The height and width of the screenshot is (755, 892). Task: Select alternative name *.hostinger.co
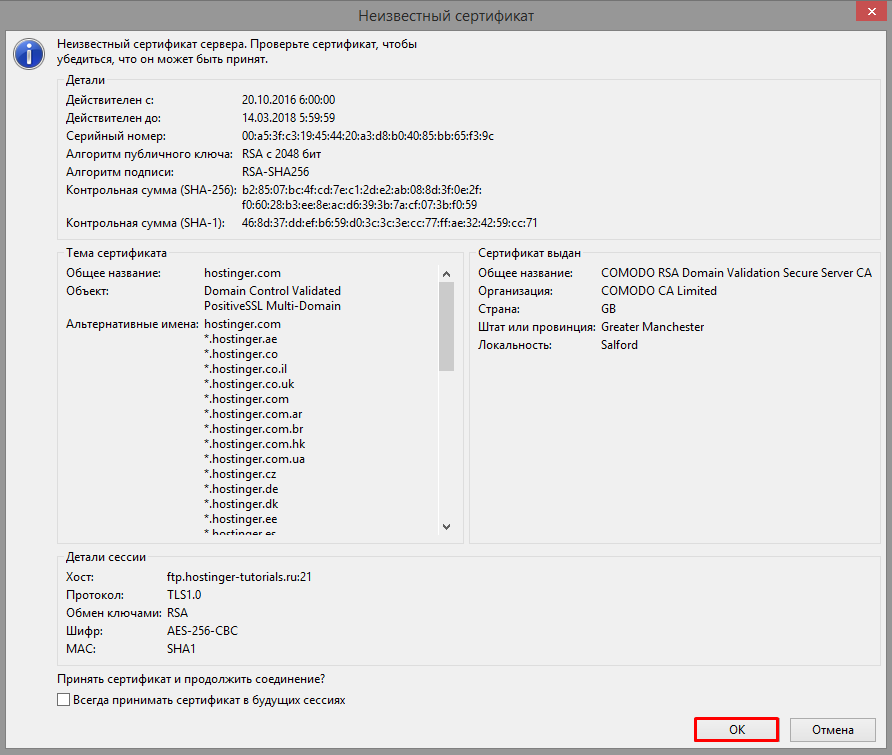241,354
